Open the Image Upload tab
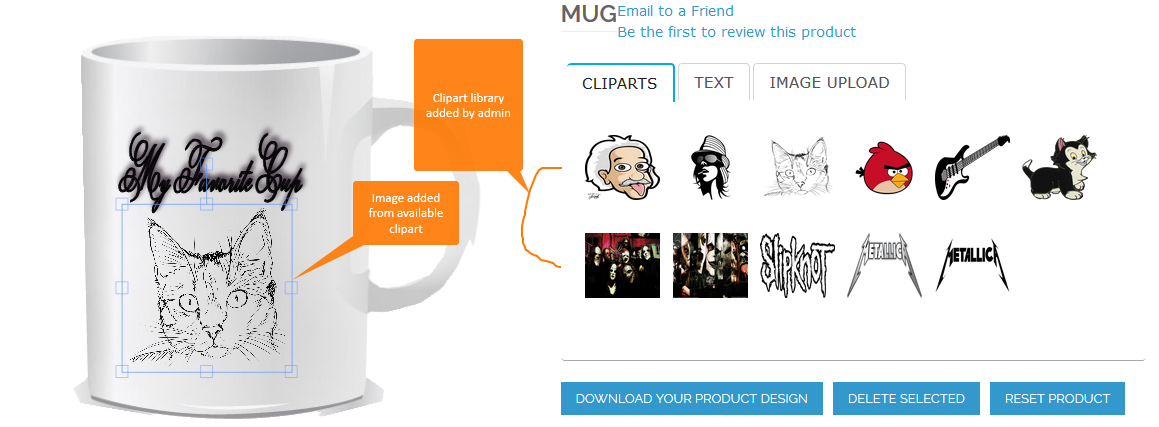 [829, 82]
